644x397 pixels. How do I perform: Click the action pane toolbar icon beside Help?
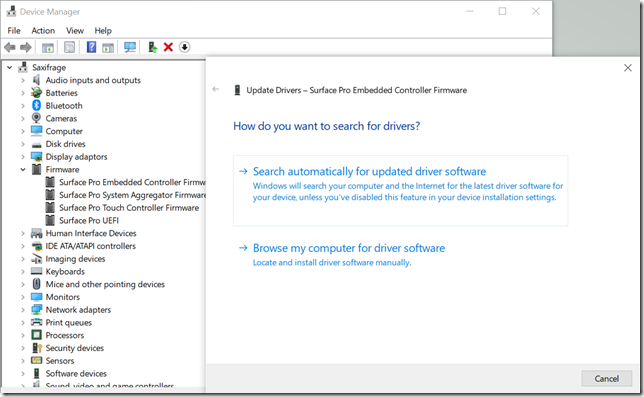pyautogui.click(x=108, y=47)
